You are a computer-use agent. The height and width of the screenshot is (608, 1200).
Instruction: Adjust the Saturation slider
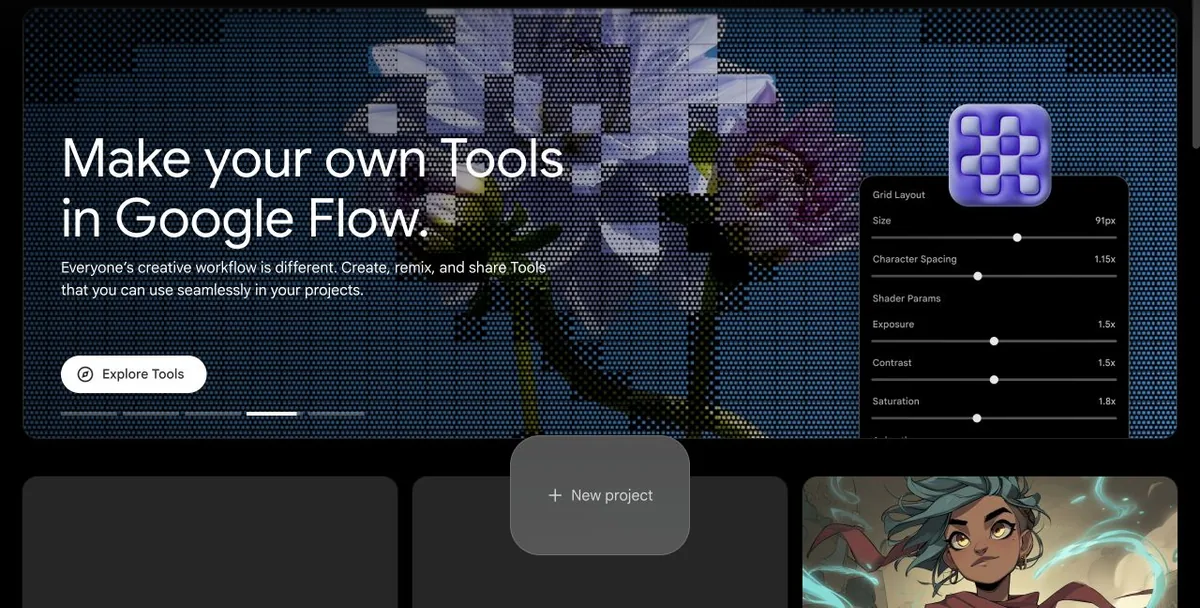(x=994, y=418)
